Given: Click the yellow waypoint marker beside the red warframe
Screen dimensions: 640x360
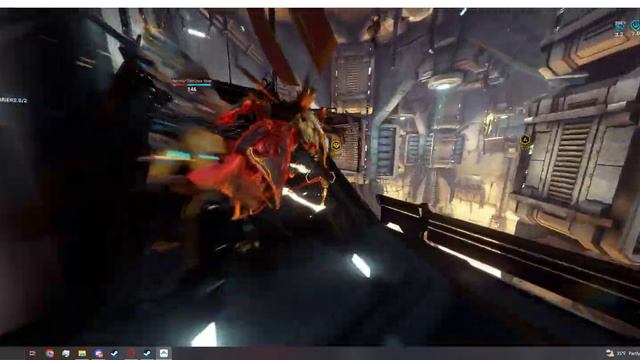Looking at the screenshot, I should coord(336,144).
